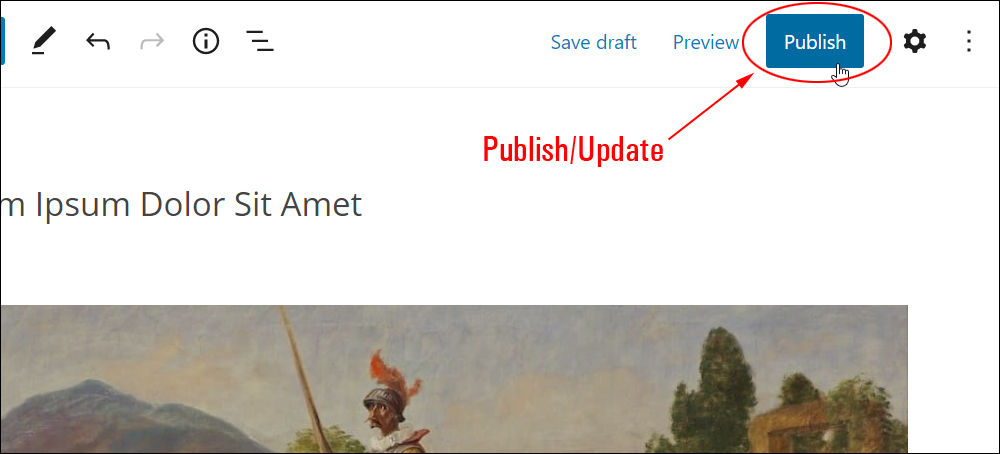Screen dimensions: 1000x454
Task: Open the Preview dropdown
Action: click(705, 42)
